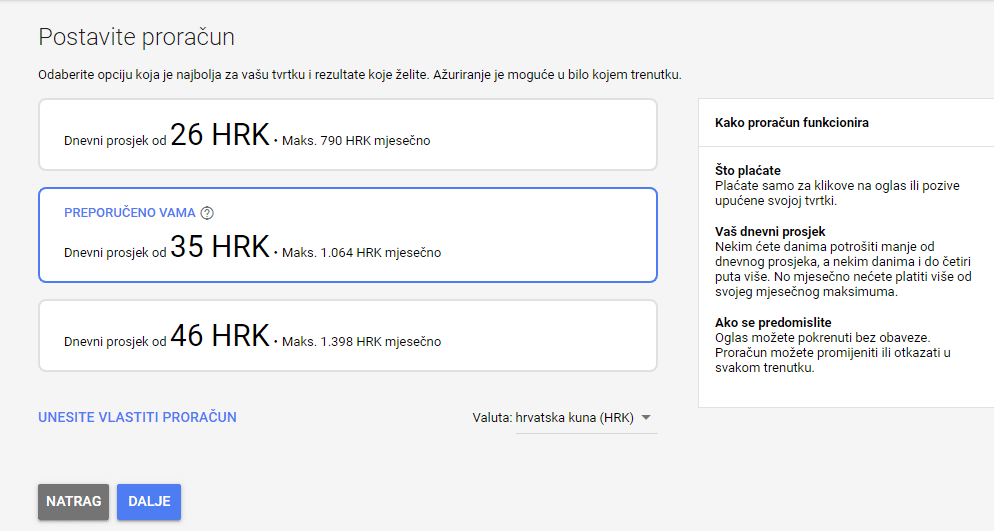Click the Maks. 1.398 HRK mjesečno text
The image size is (994, 531).
coord(361,342)
